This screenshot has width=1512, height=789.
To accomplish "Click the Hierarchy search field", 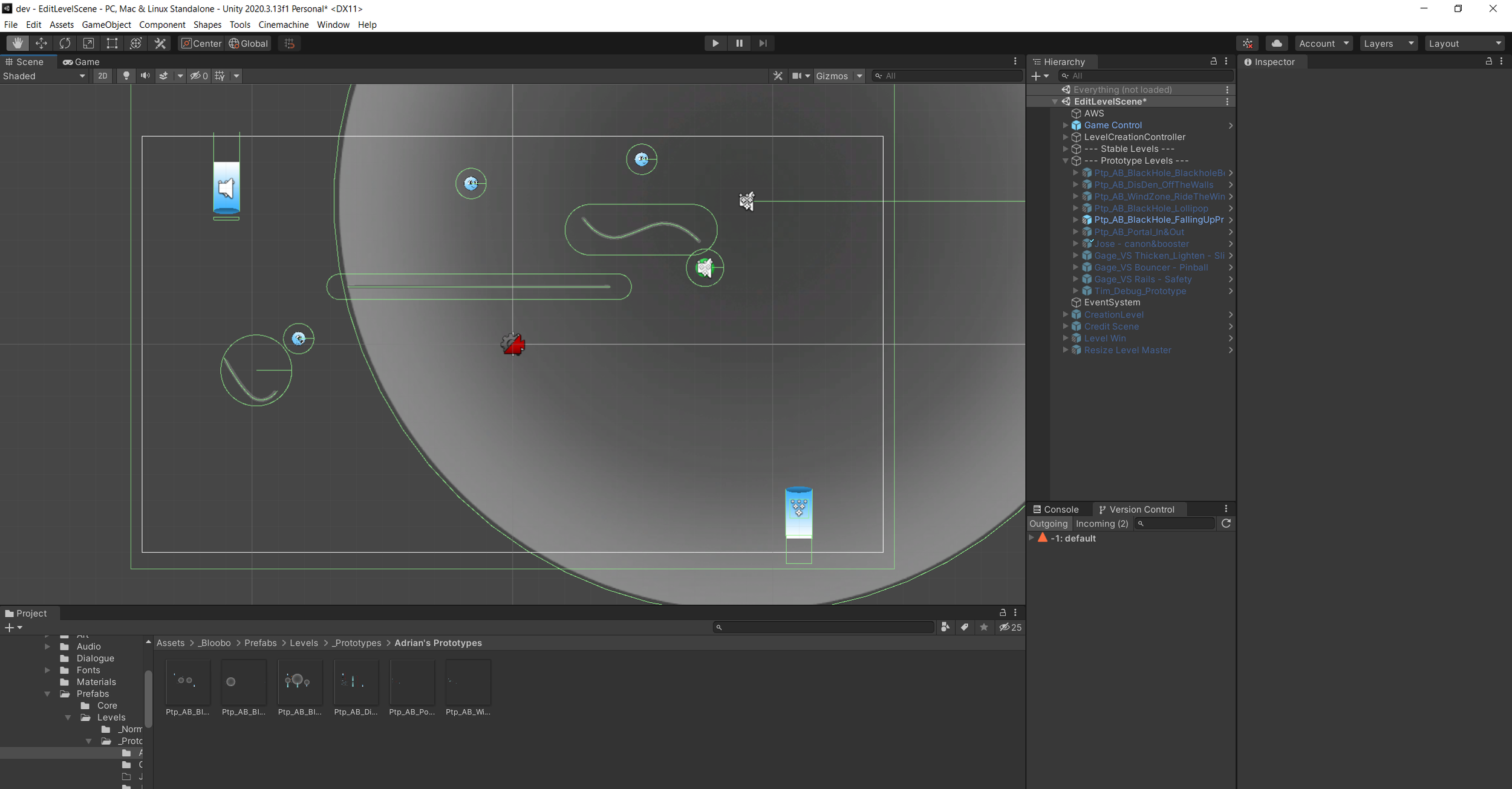I will pyautogui.click(x=1146, y=76).
